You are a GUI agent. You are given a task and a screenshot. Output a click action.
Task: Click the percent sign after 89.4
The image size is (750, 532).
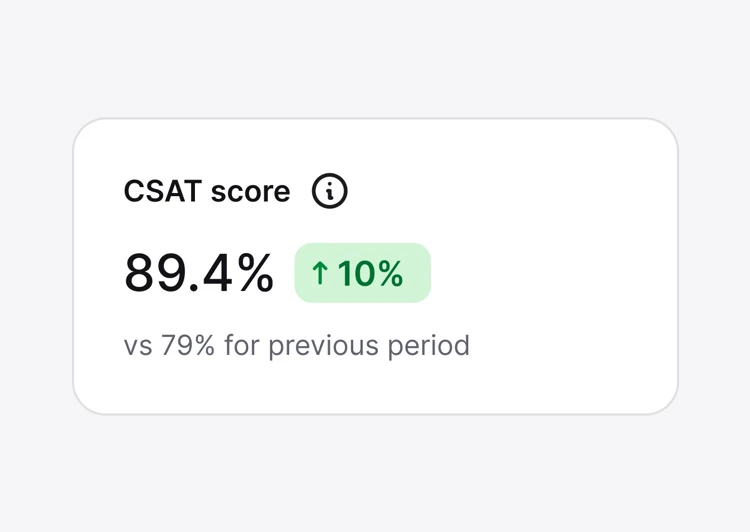click(256, 273)
